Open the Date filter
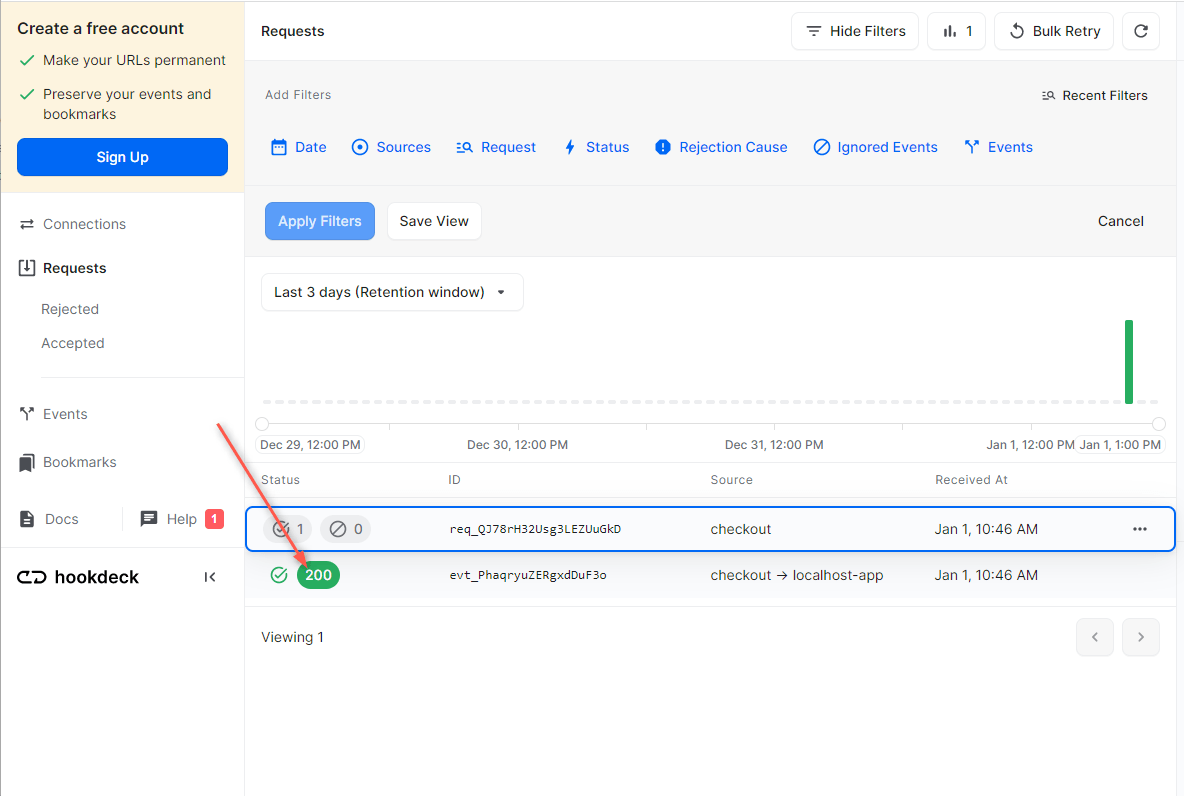 click(297, 147)
